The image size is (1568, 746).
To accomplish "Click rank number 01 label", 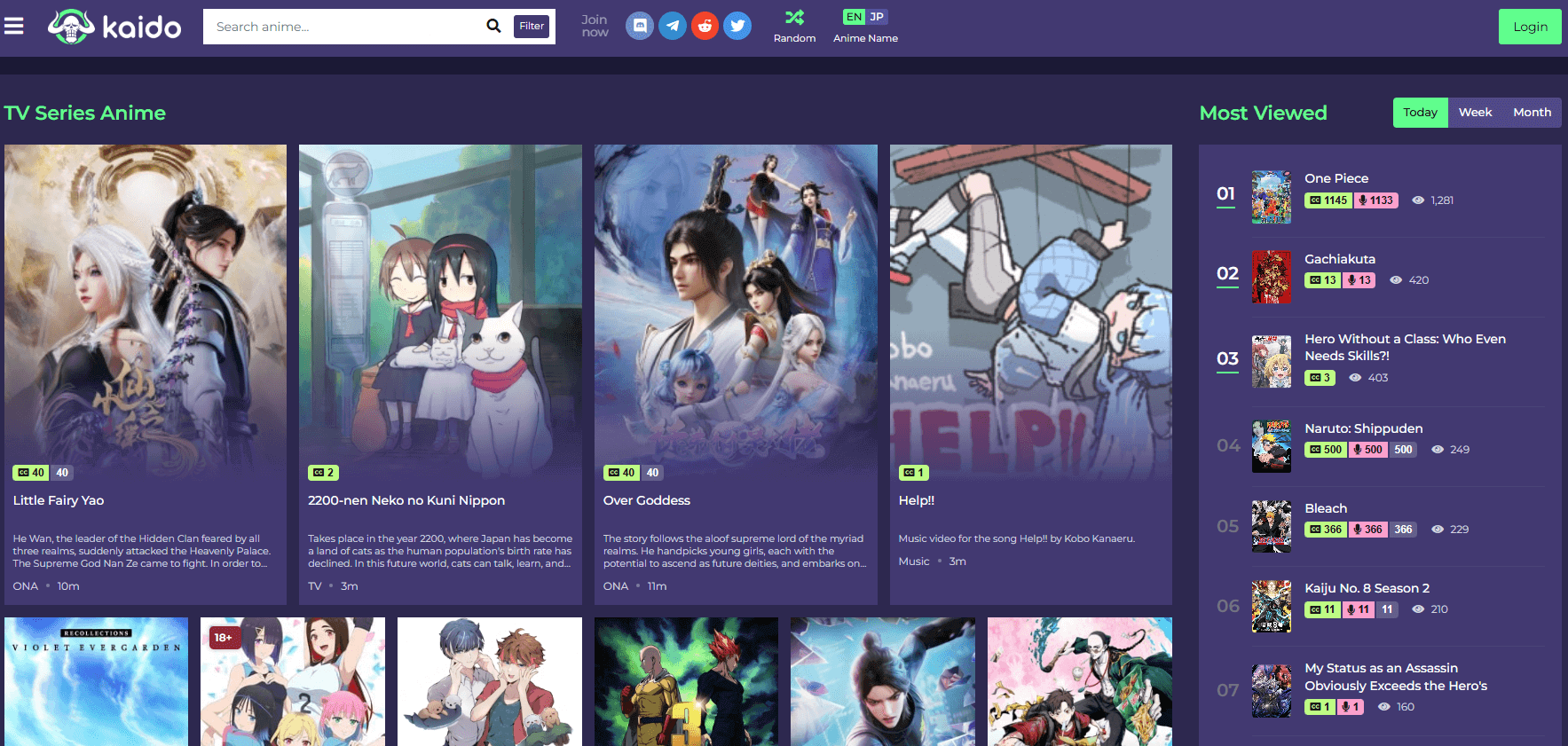I will 1225,193.
